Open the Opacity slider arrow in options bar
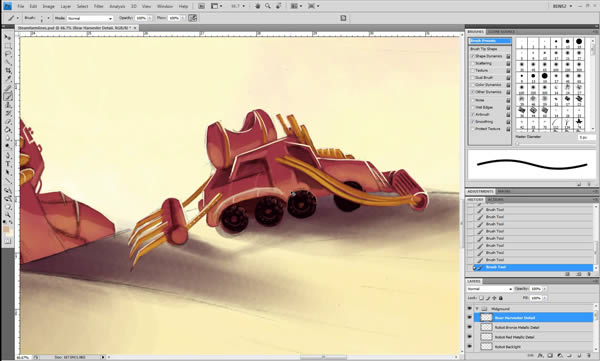600x361 pixels. pyautogui.click(x=150, y=18)
